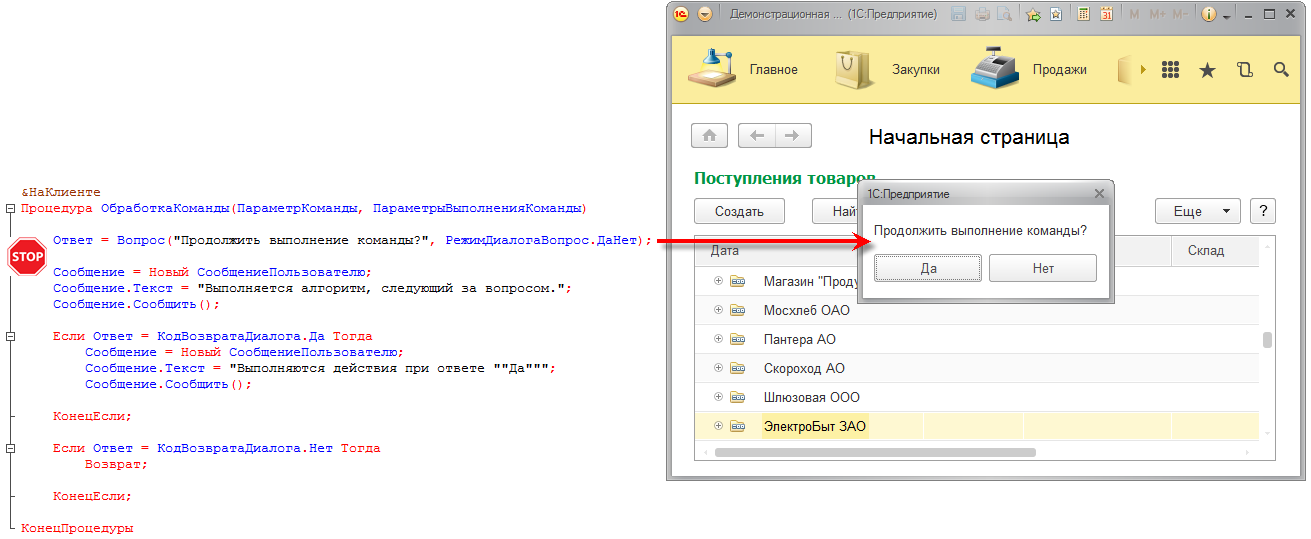
Task: Click the cash register icon for Продажи
Action: [x=993, y=68]
